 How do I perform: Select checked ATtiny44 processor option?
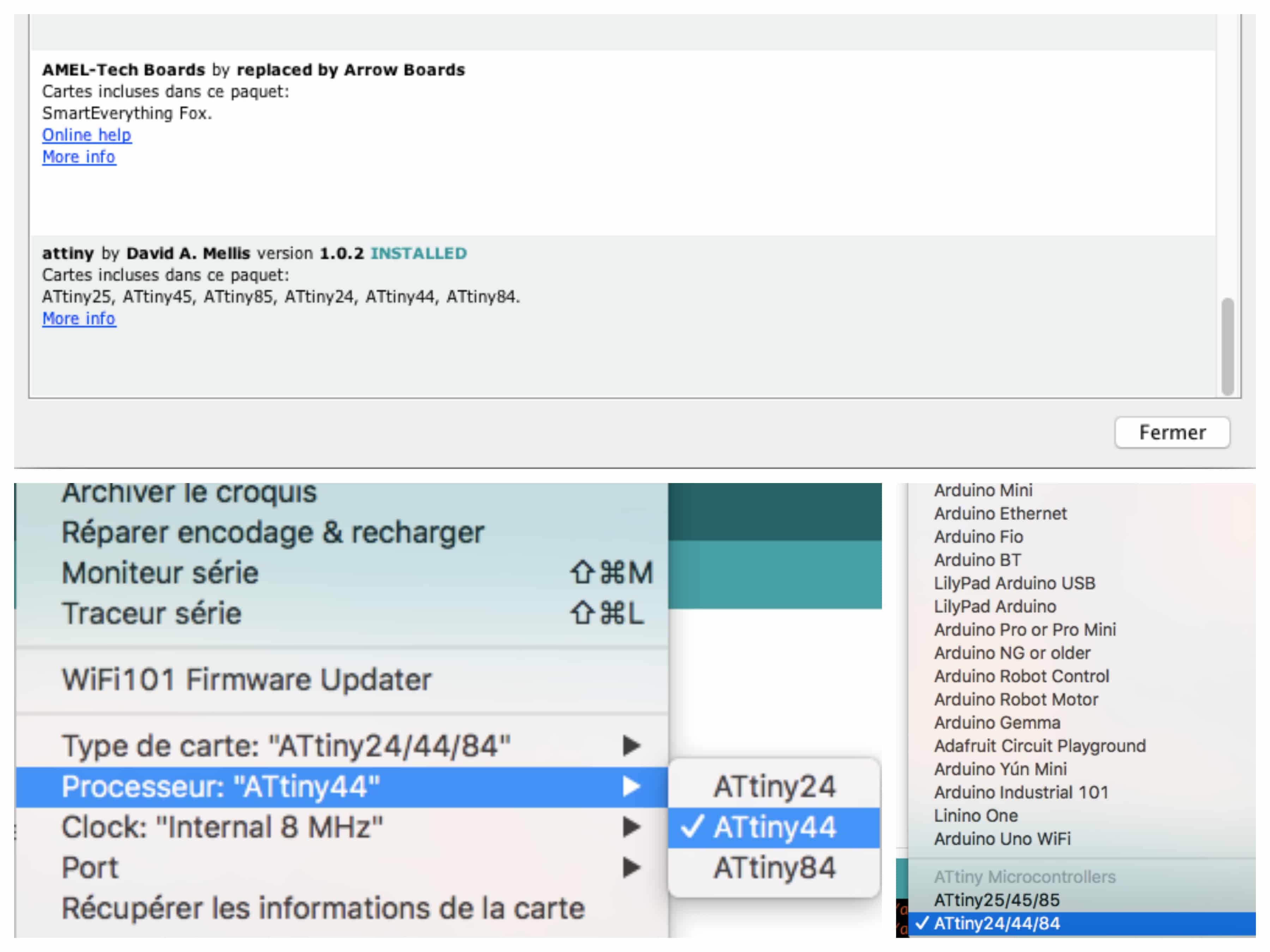tap(774, 827)
